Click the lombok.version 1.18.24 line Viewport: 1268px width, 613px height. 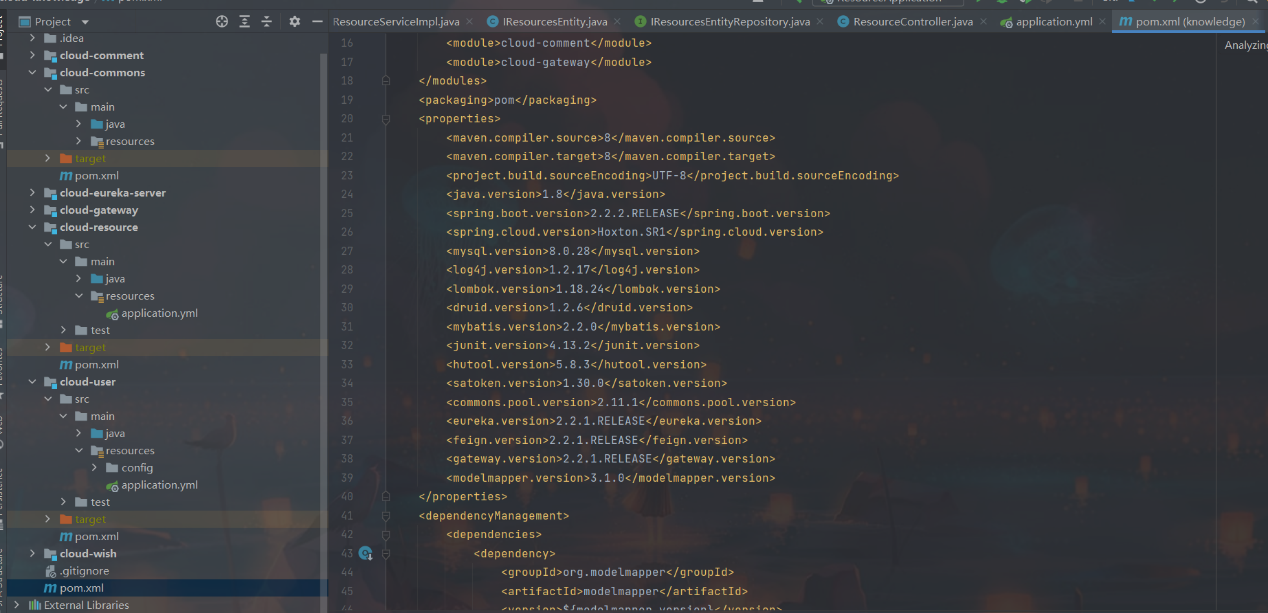[x=582, y=289]
